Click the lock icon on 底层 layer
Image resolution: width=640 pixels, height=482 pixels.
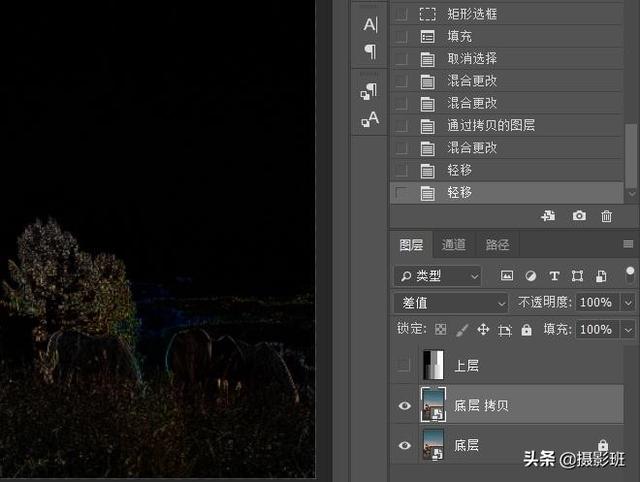[x=603, y=444]
